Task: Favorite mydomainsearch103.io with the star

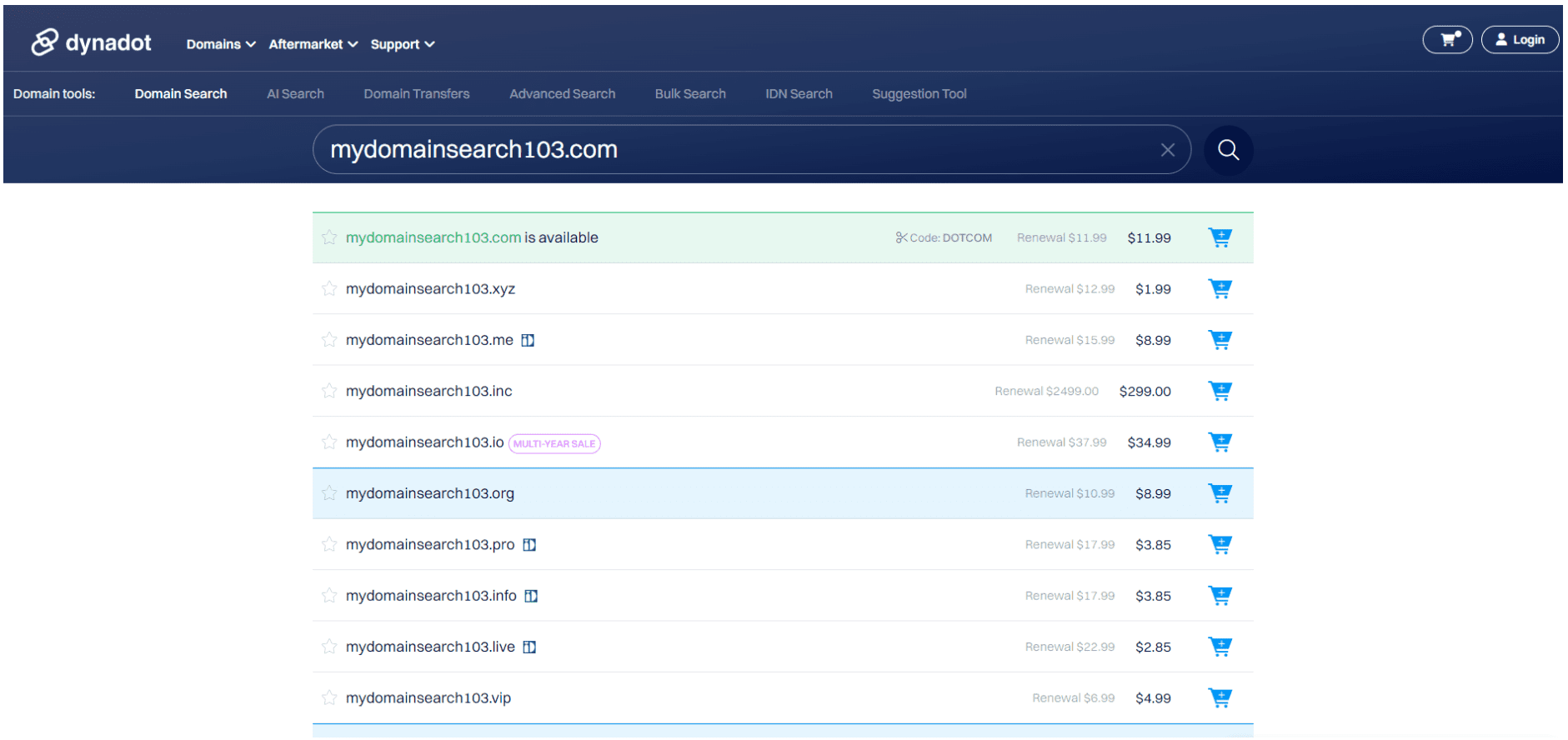Action: (329, 442)
